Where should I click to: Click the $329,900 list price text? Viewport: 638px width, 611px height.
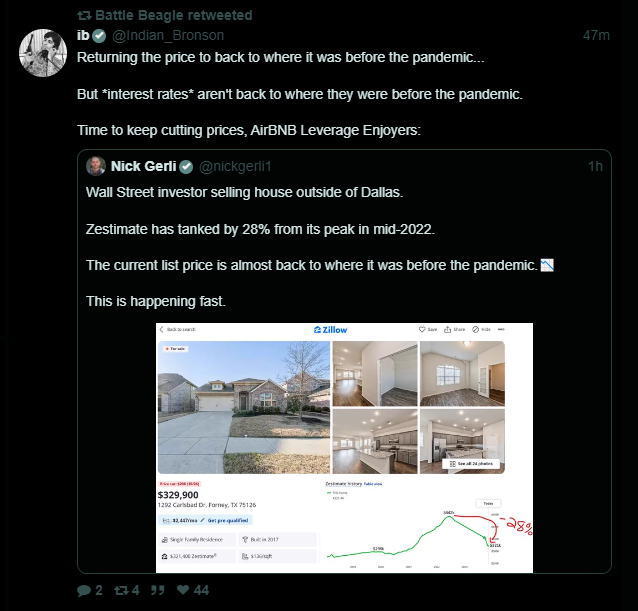tap(178, 494)
